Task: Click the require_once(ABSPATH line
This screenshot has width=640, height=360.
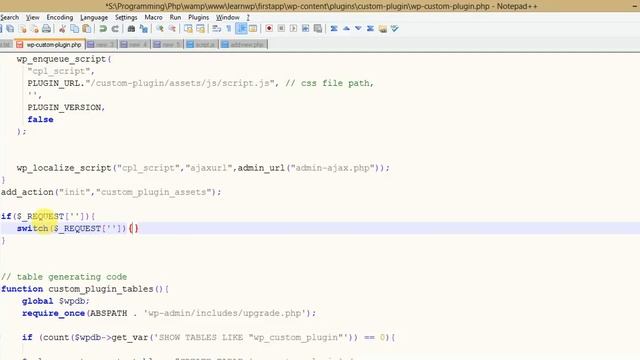Action: (169, 313)
